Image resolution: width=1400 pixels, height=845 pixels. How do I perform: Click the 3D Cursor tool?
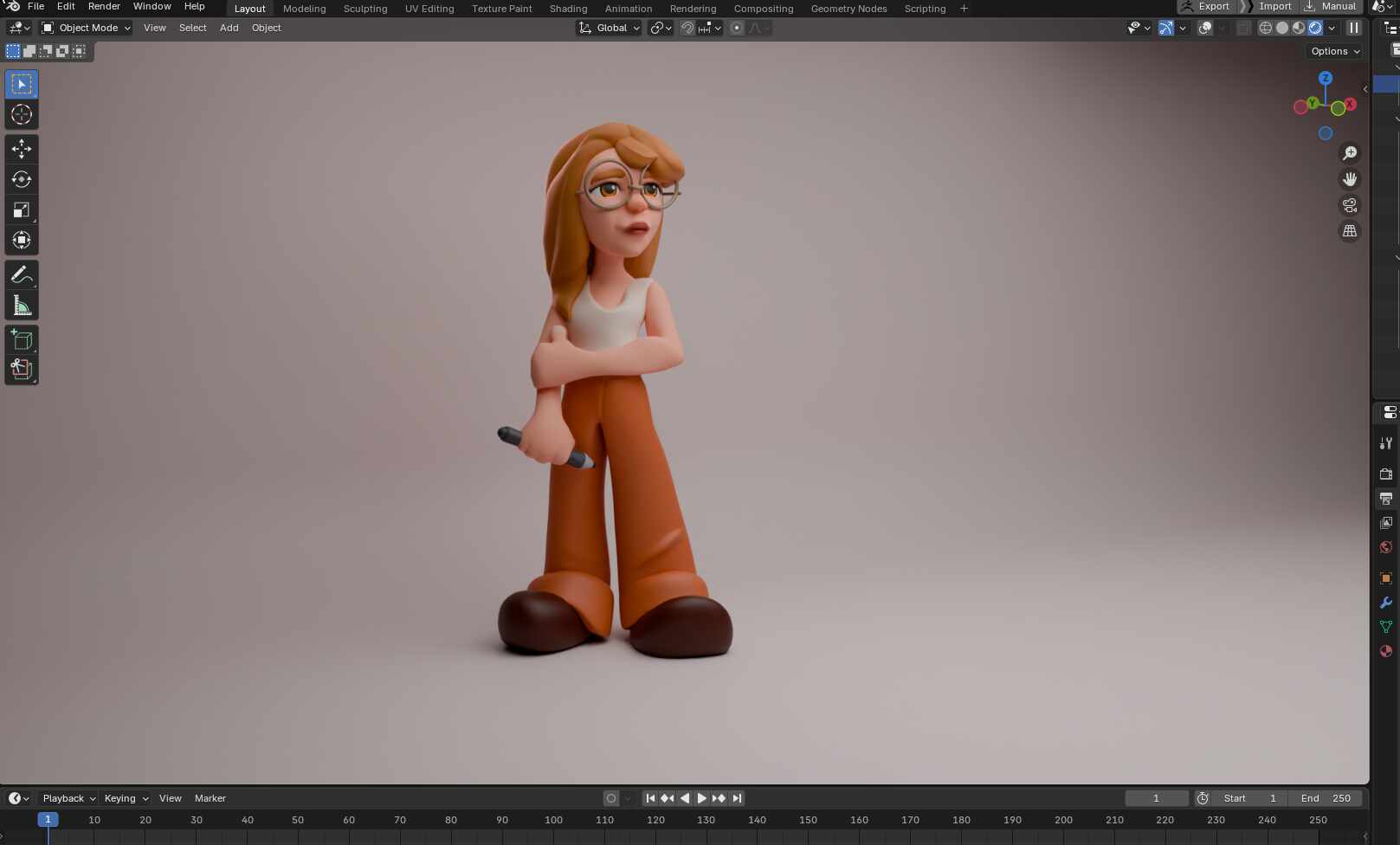pyautogui.click(x=22, y=114)
